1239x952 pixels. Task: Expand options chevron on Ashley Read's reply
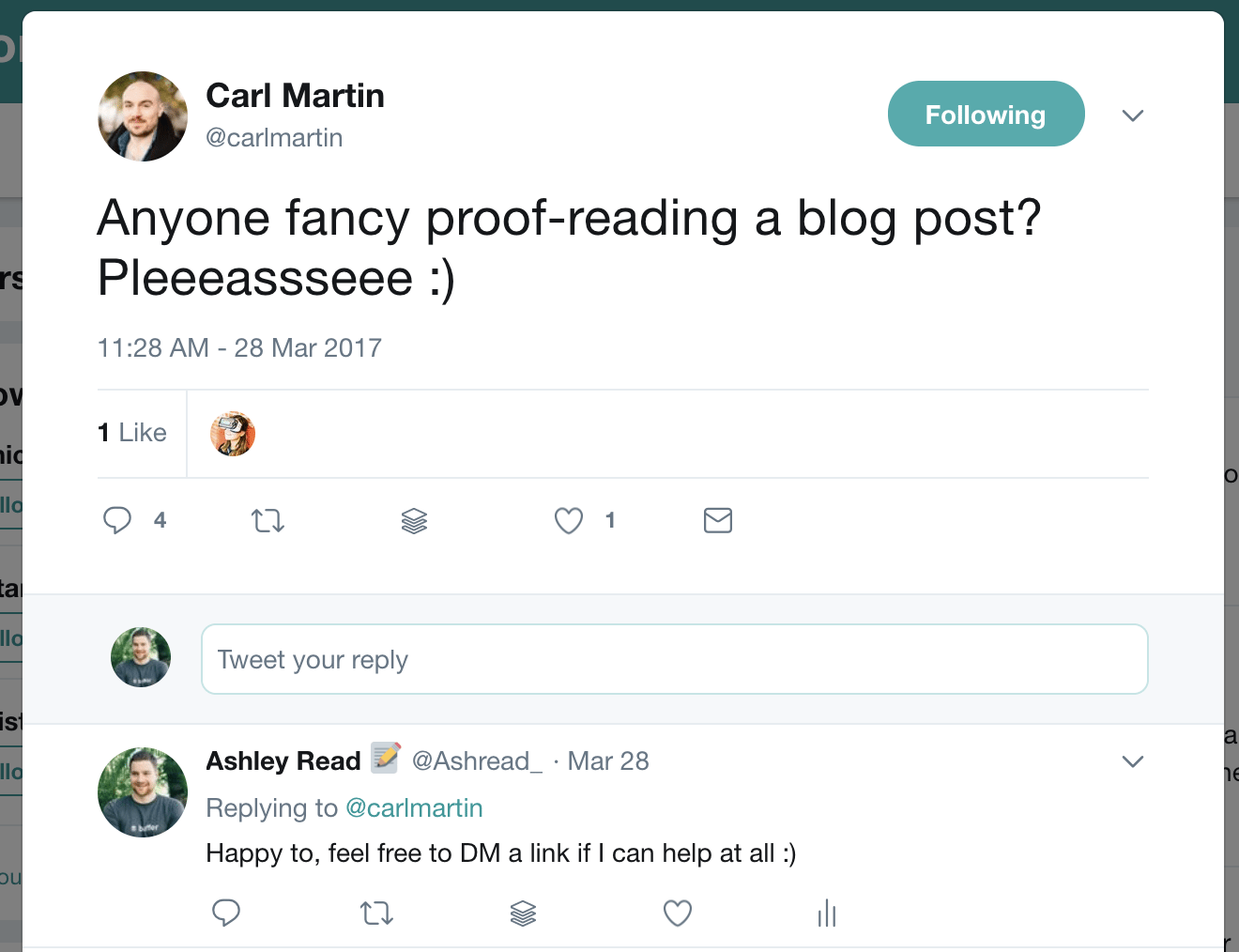[x=1133, y=761]
